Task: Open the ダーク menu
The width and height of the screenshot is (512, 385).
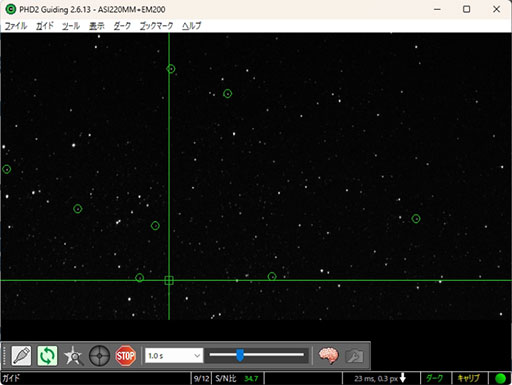Action: [122, 26]
